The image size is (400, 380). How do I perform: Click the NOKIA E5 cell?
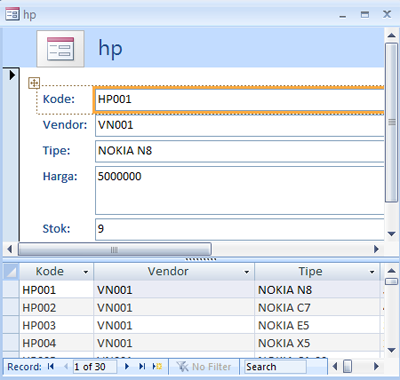pos(317,325)
